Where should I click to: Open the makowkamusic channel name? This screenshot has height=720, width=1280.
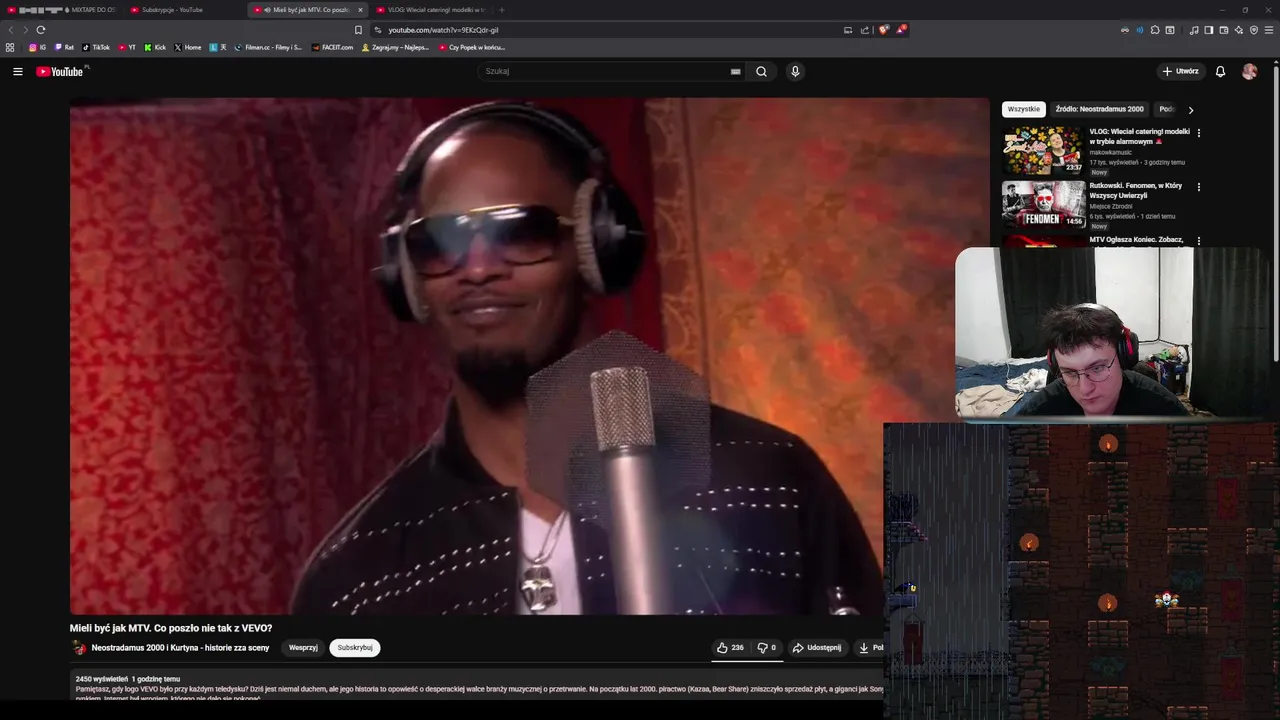pyautogui.click(x=1110, y=152)
